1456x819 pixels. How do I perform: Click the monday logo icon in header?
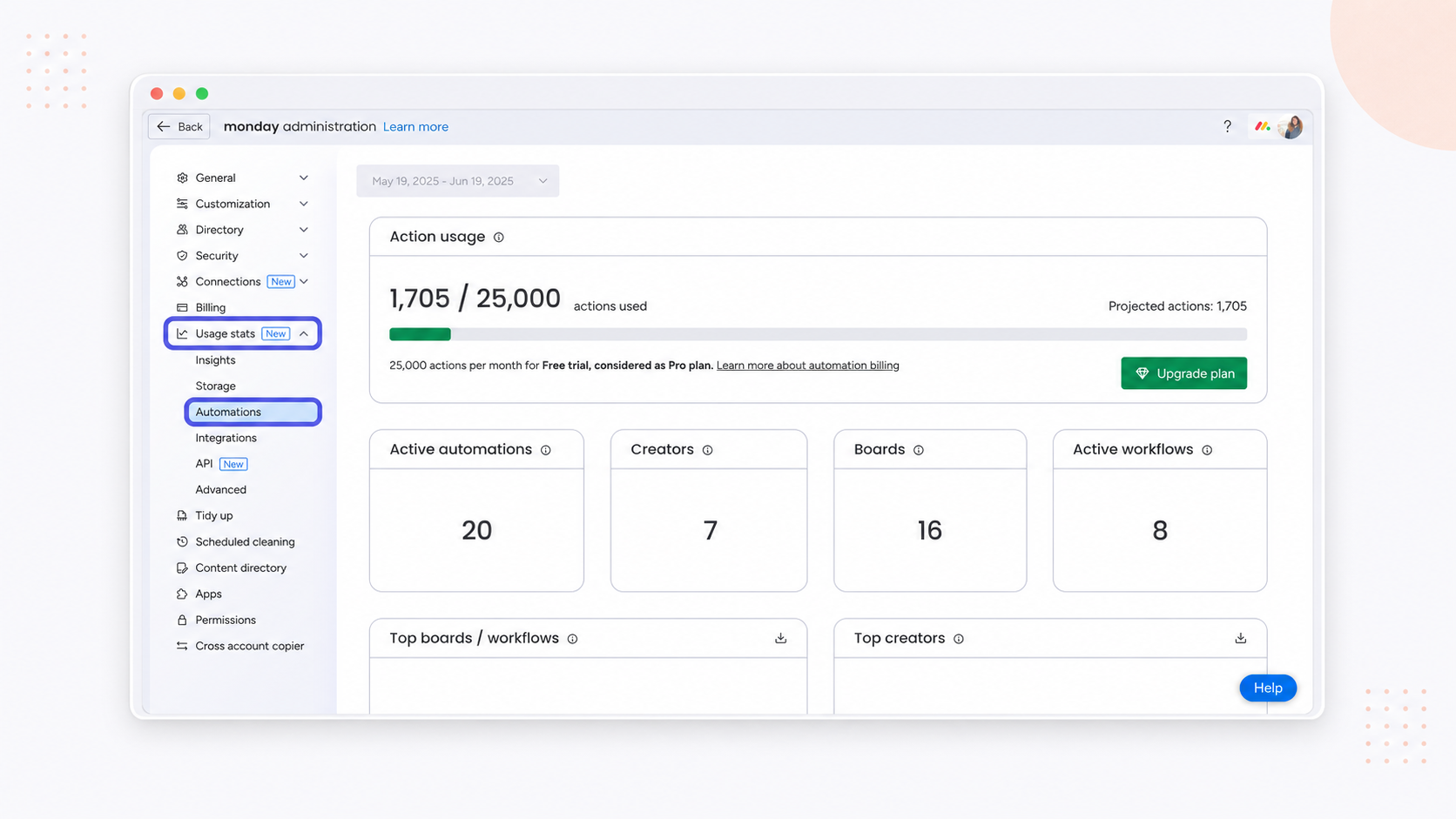1262,127
